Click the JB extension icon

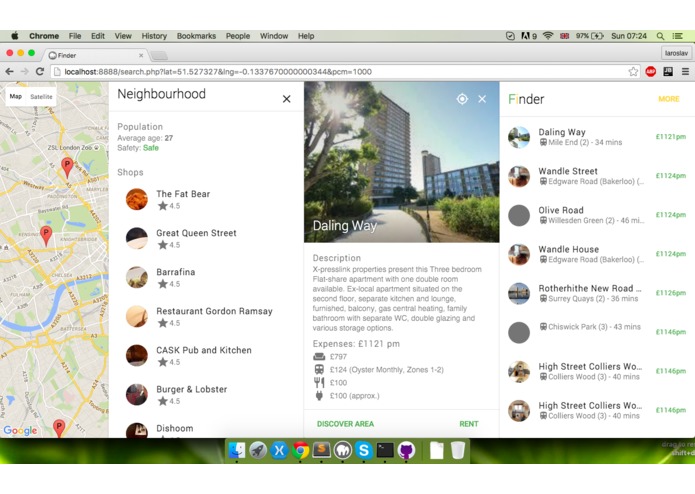pos(668,71)
